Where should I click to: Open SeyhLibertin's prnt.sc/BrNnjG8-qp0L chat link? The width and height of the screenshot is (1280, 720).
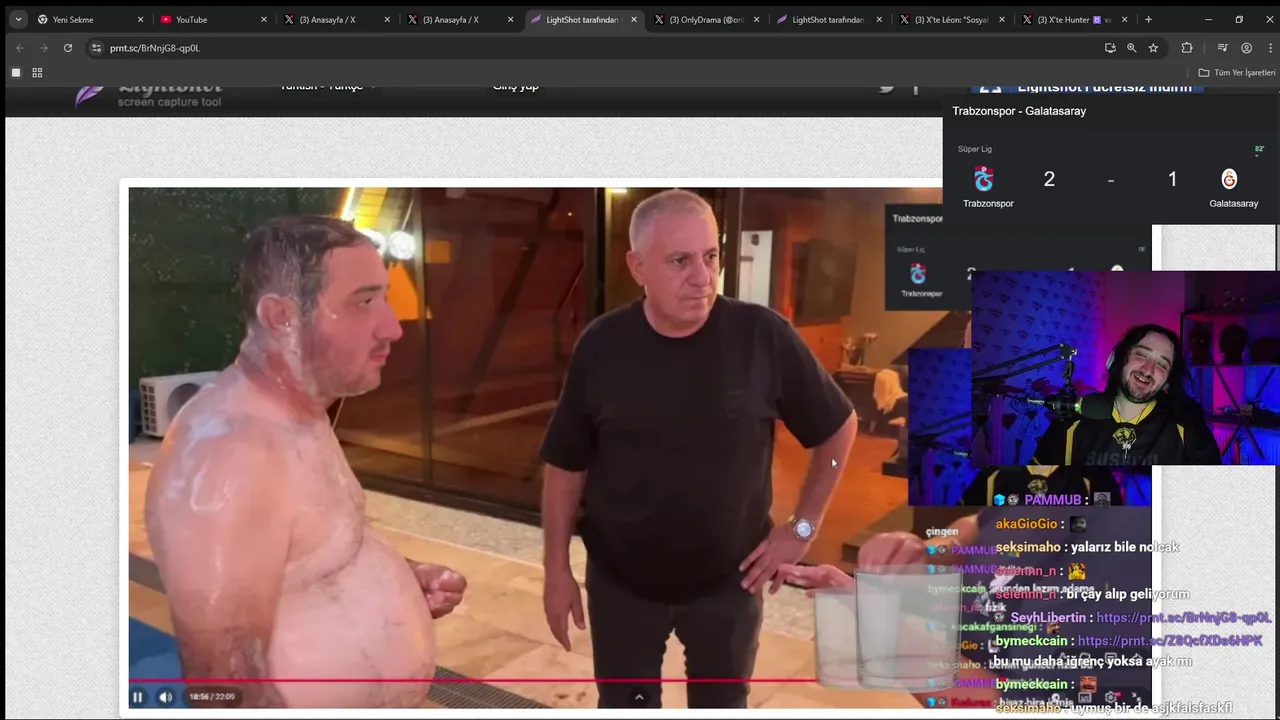(1184, 618)
